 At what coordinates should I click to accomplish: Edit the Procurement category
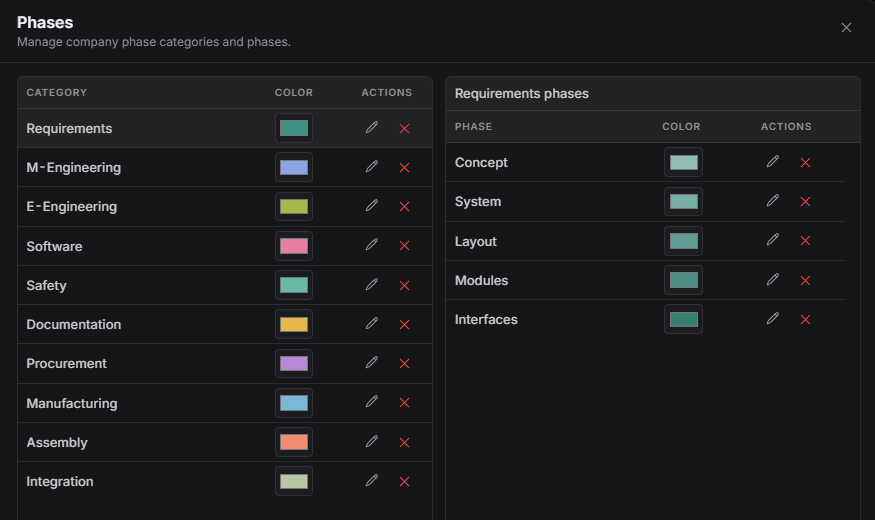[x=372, y=363]
